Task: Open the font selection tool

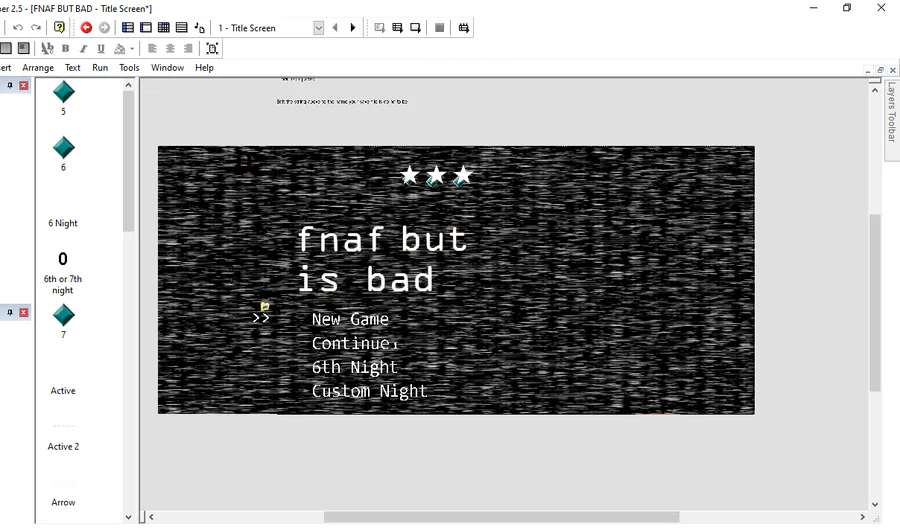Action: point(47,49)
